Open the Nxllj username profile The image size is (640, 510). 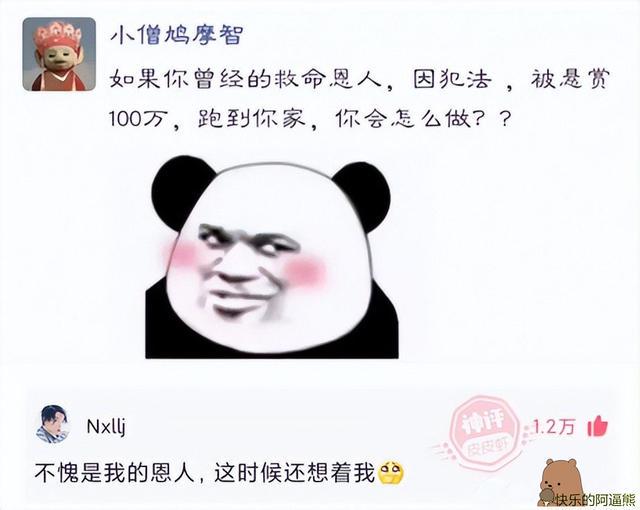106,427
